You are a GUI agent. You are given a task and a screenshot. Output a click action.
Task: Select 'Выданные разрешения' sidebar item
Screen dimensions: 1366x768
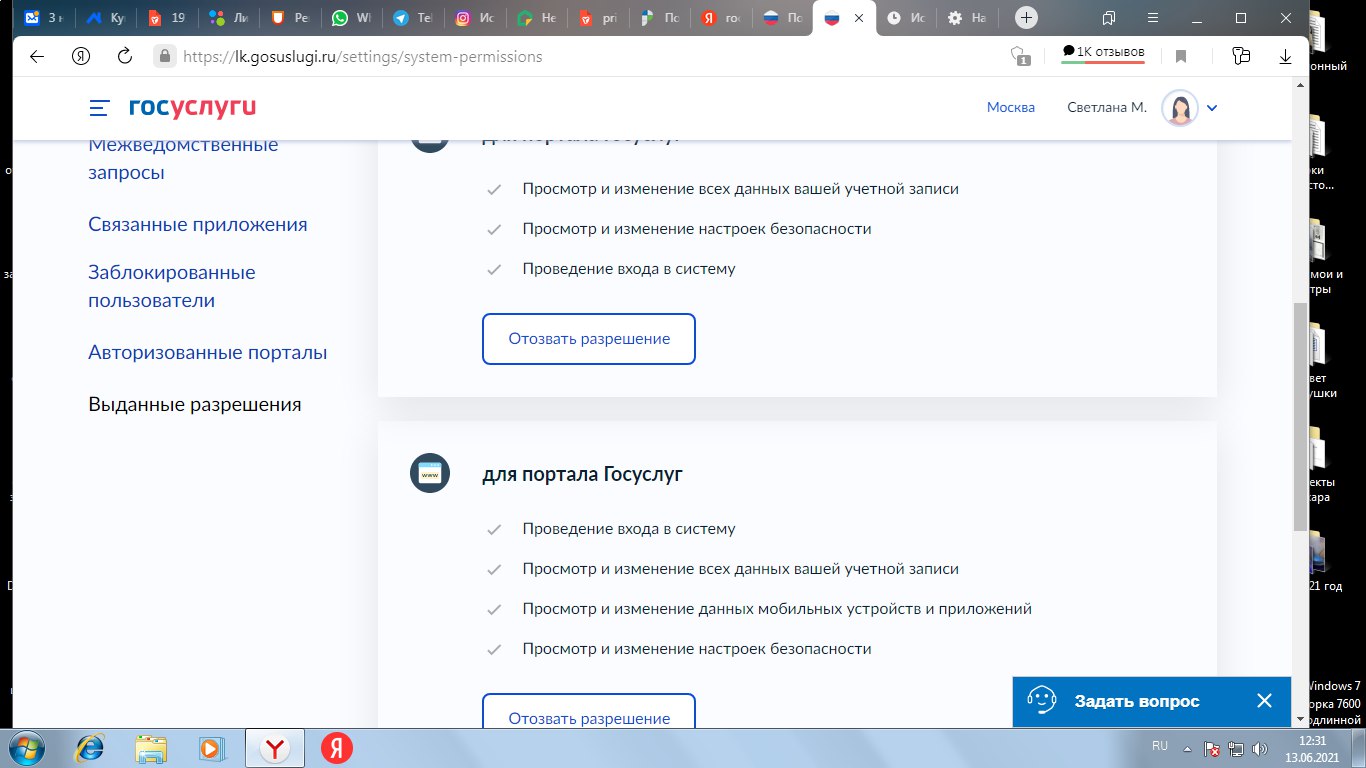click(195, 404)
